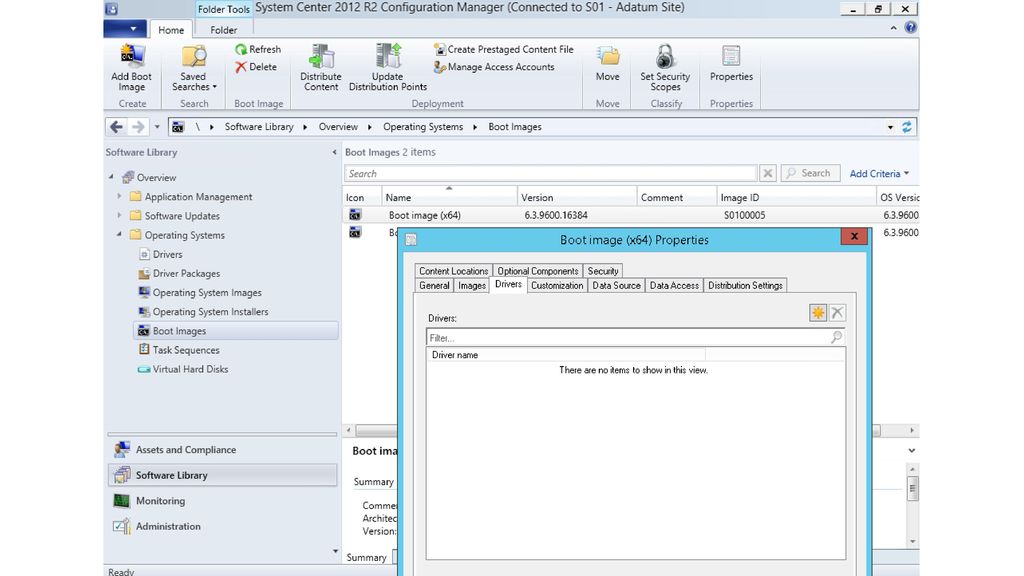Close the Boot image Properties dialog

coord(854,236)
